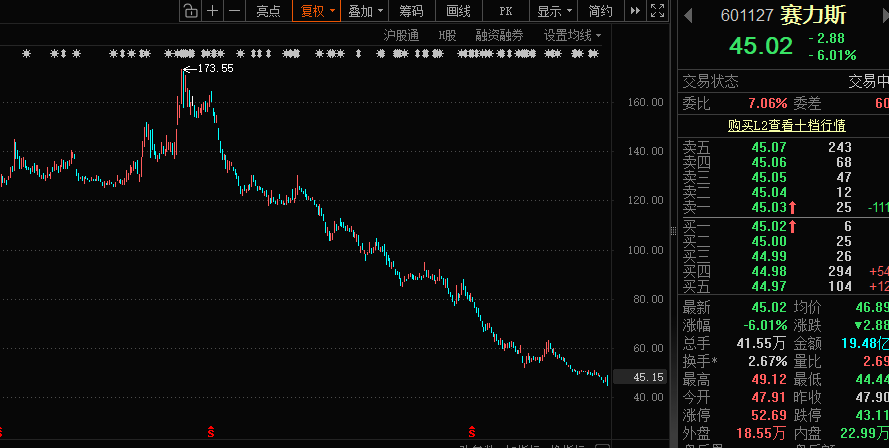Toggle the PK comparison mode
Screen dimensions: 889x448
[506, 11]
